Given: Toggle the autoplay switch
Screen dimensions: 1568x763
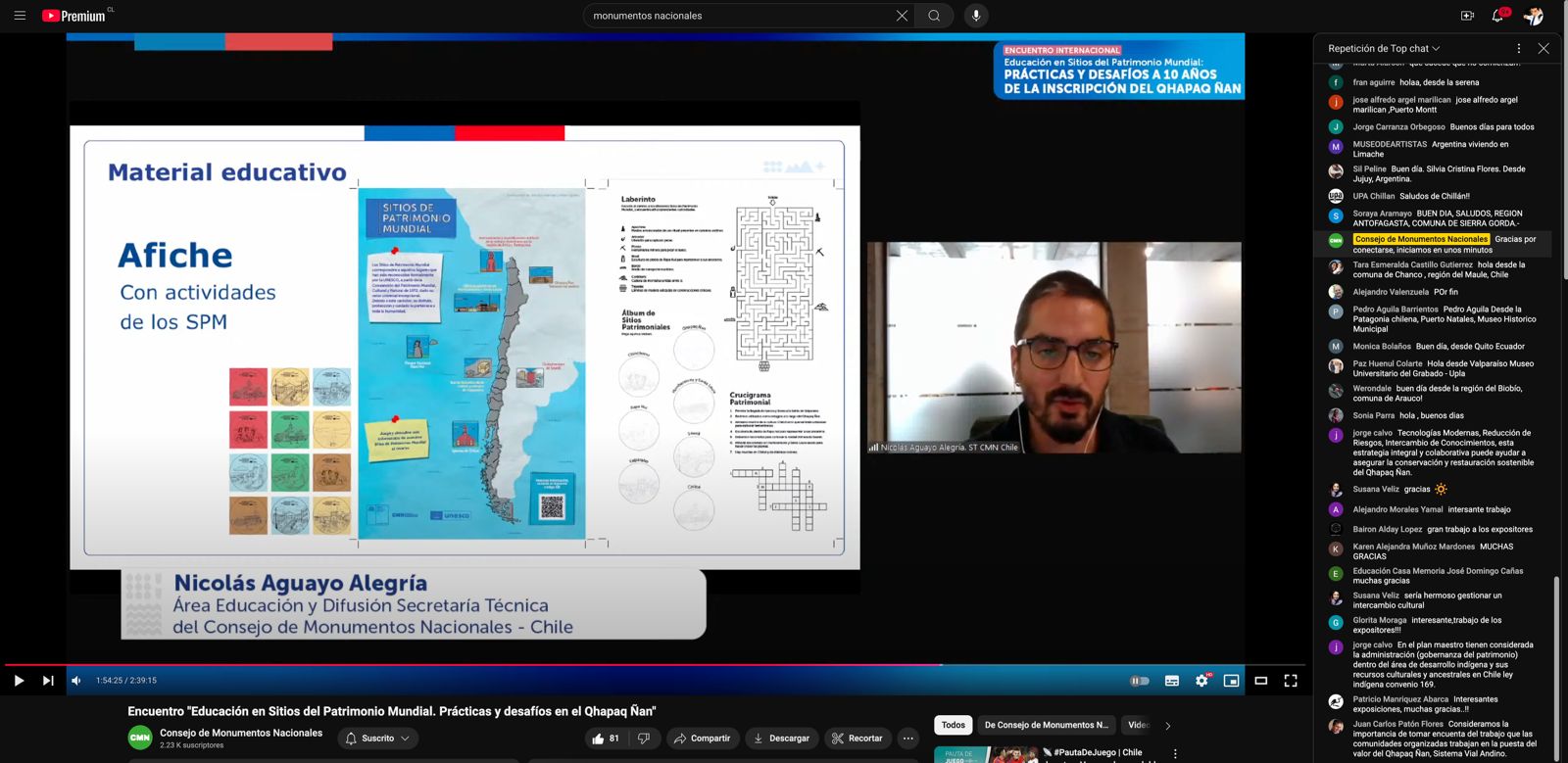Looking at the screenshot, I should [1140, 681].
